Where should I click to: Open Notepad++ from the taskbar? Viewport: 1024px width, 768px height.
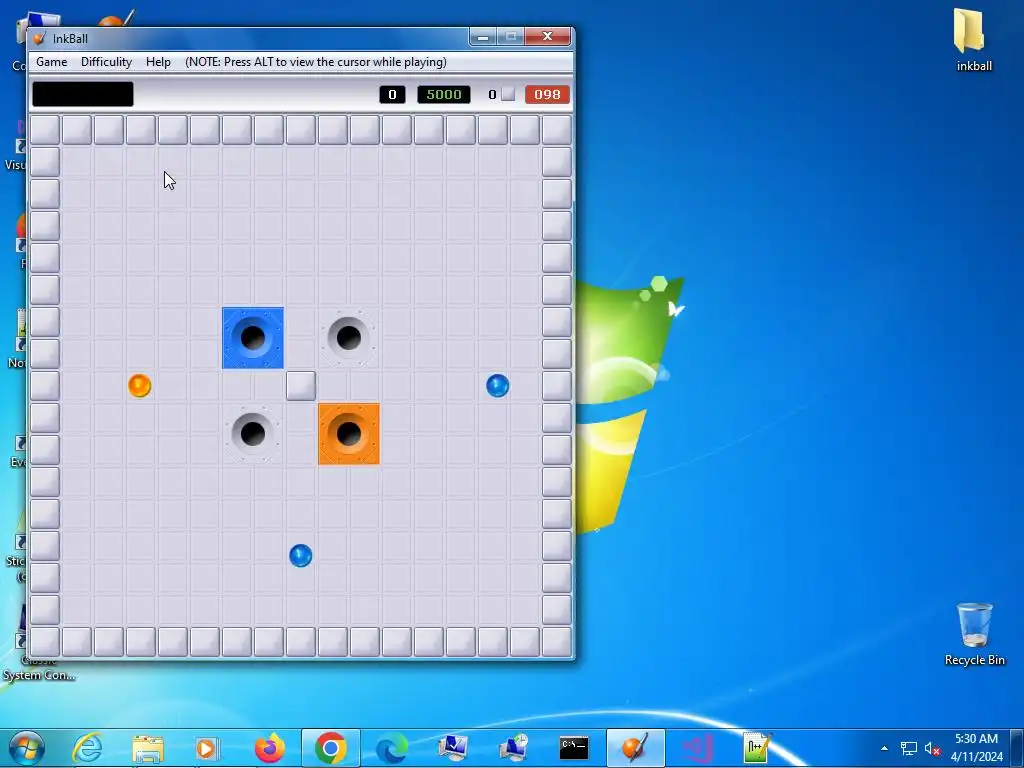758,748
